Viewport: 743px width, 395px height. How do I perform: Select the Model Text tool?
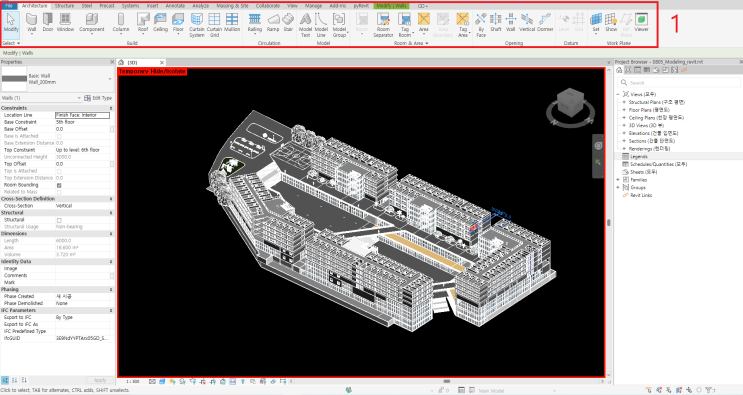click(x=306, y=25)
